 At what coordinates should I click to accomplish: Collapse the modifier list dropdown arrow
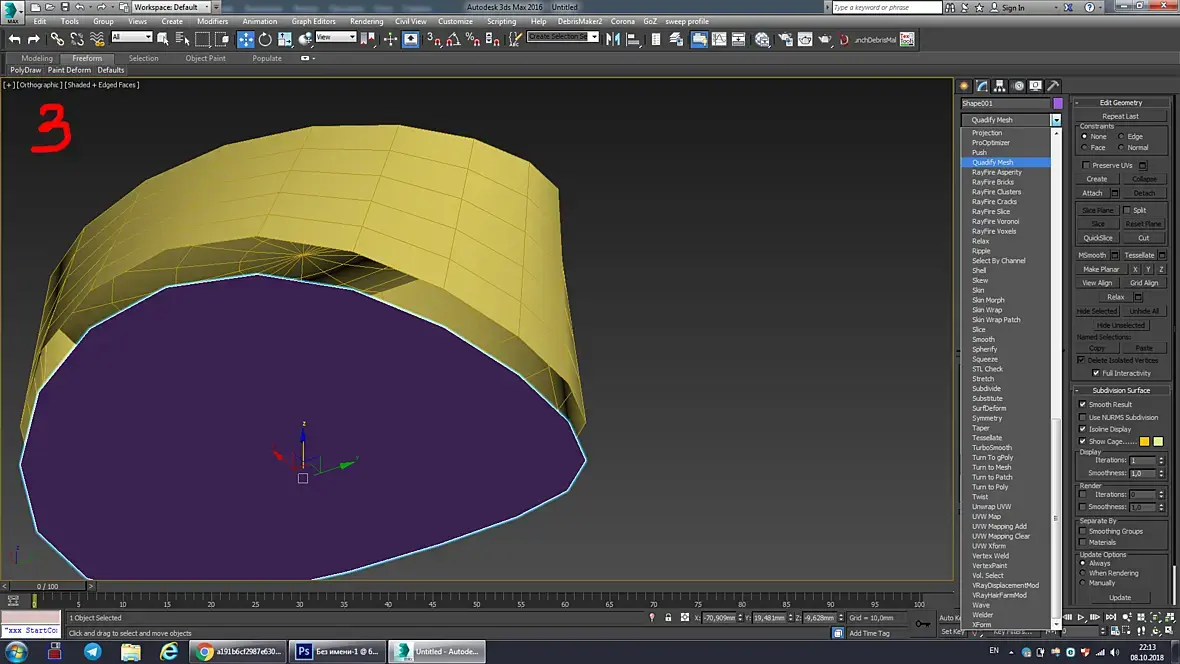pyautogui.click(x=1055, y=120)
